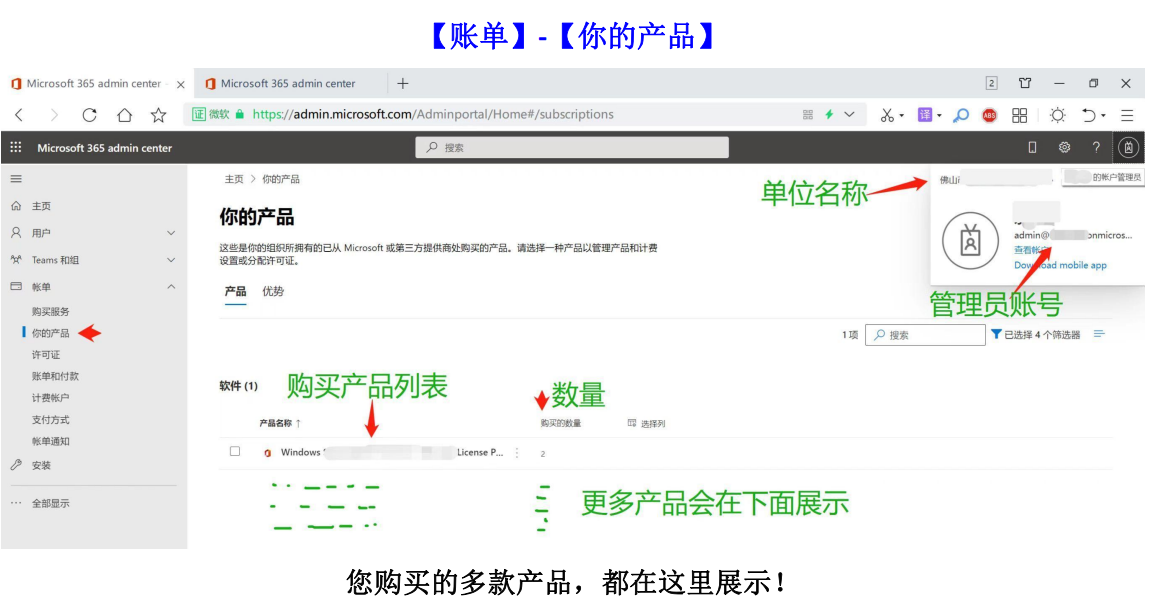Open the browser extensions grid icon
1157x607 pixels.
(1019, 115)
